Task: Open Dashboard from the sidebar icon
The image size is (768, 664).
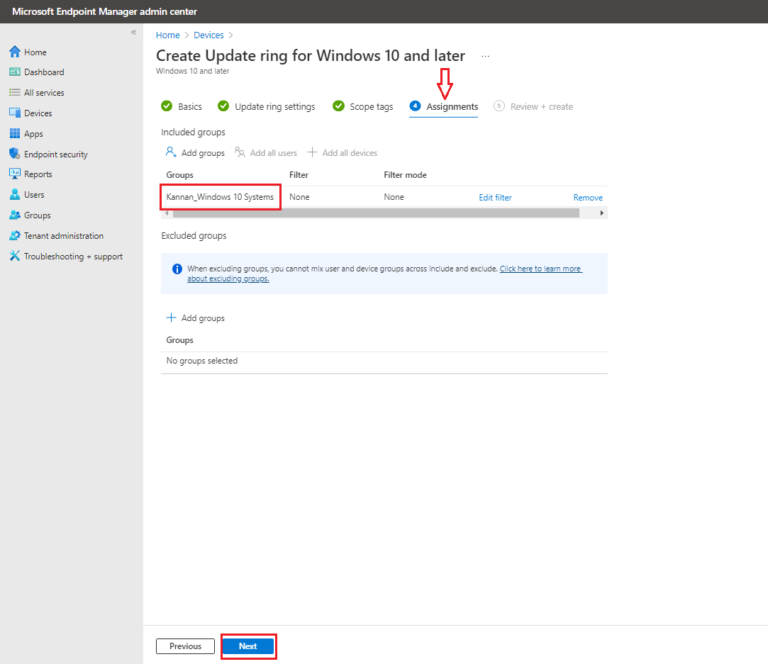Action: 15,72
